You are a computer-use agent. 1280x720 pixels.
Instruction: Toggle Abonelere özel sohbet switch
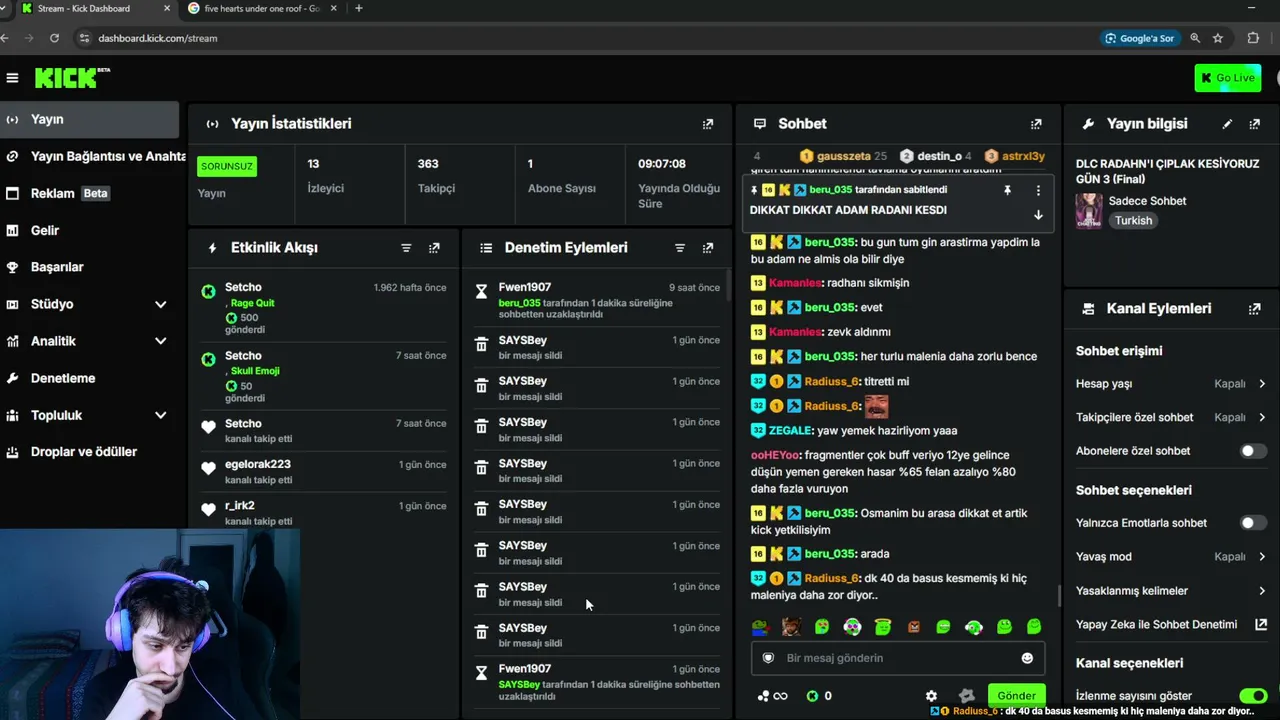[1253, 451]
